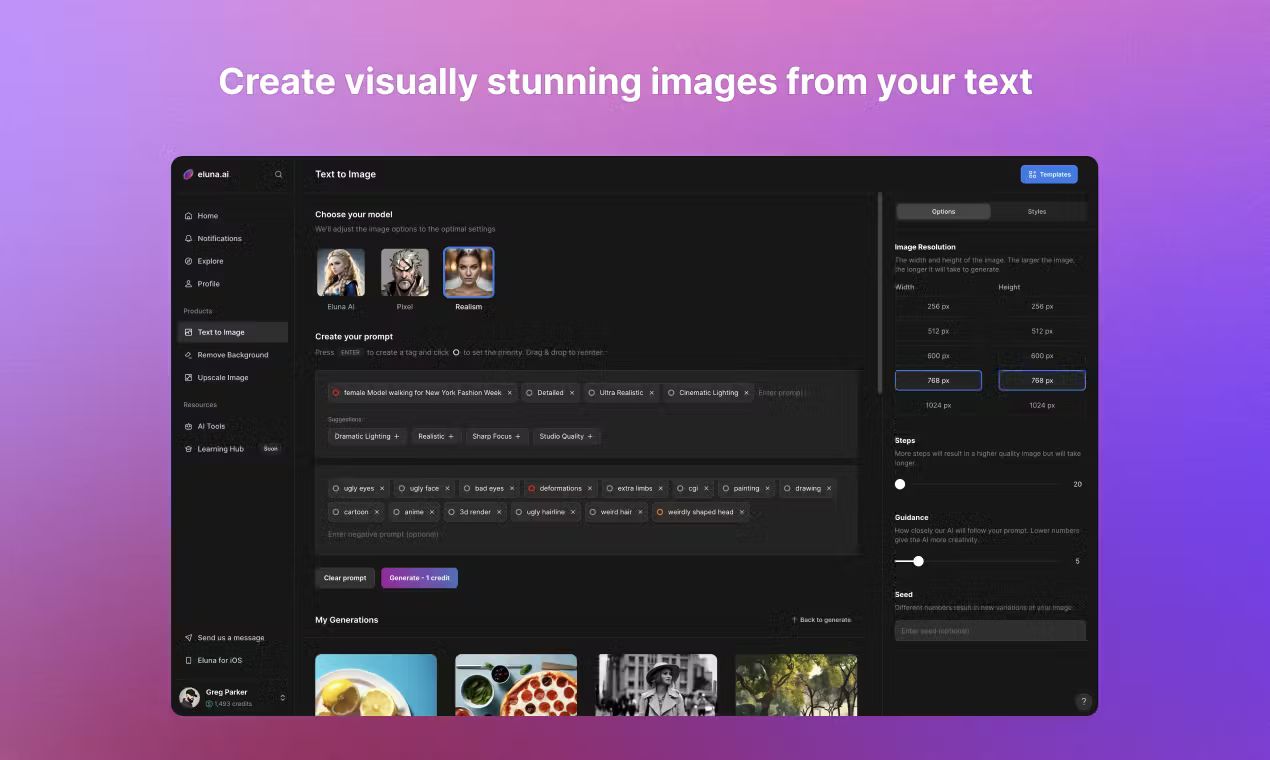This screenshot has height=760, width=1270.
Task: Click the Generate - 1 credit button
Action: point(419,577)
